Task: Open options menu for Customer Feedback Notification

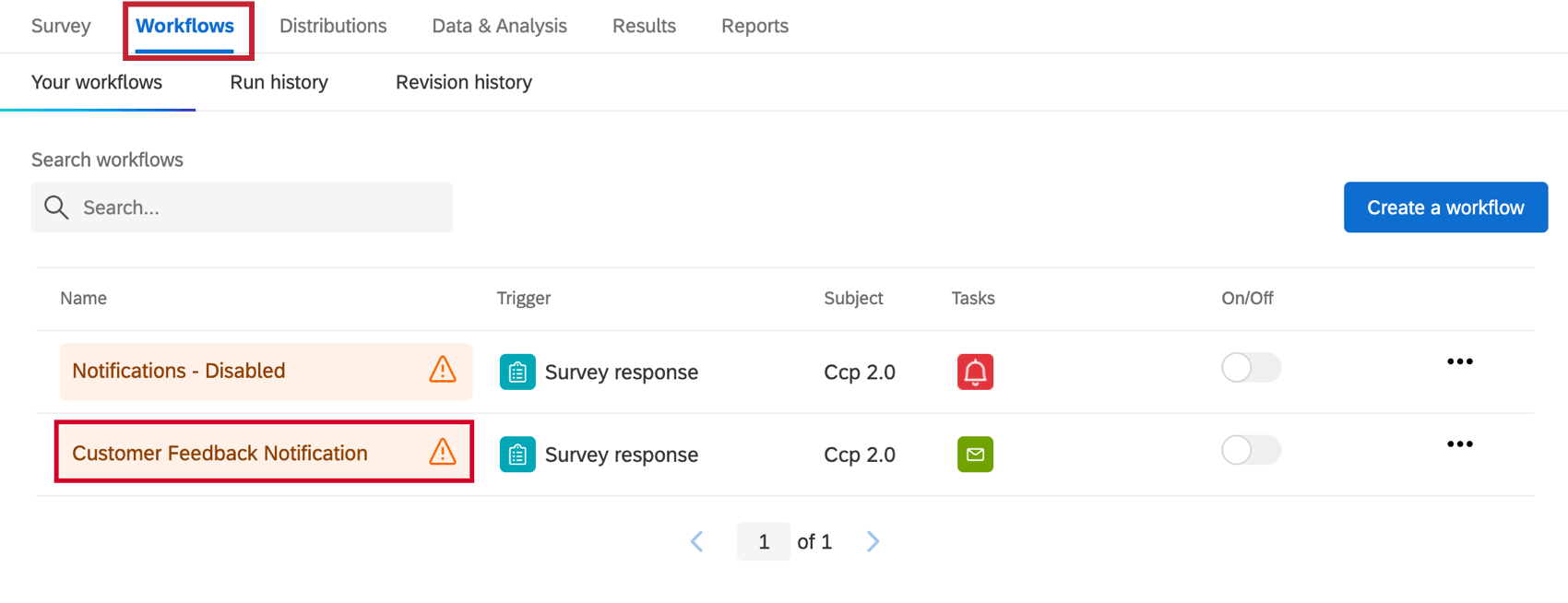Action: coord(1459,444)
